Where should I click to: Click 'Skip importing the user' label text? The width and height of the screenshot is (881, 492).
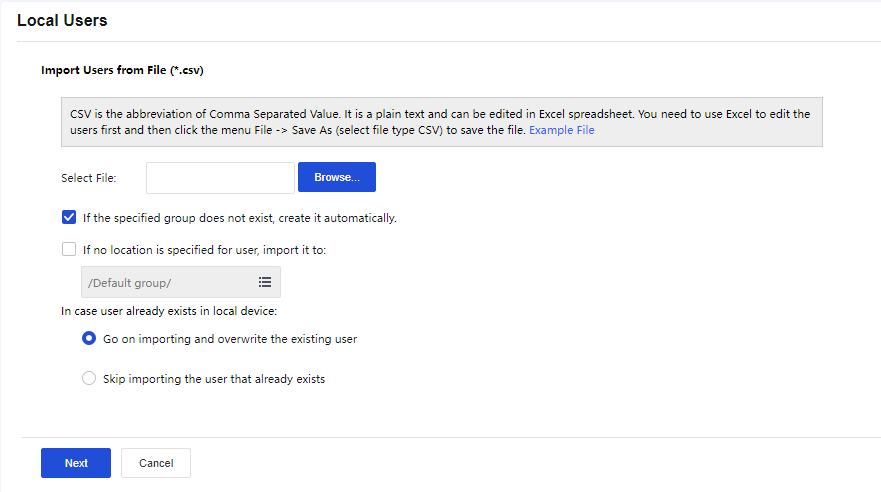tap(214, 379)
